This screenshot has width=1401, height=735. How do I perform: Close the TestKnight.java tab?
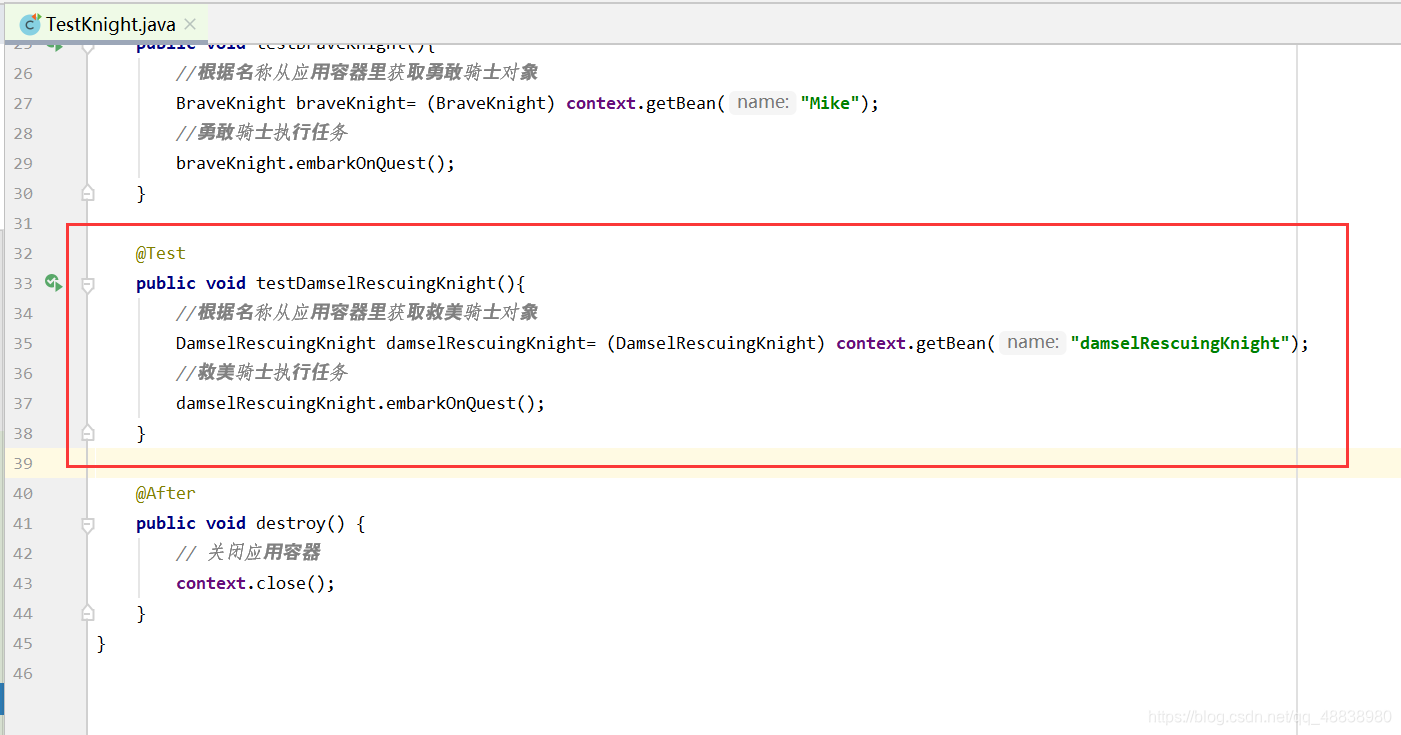point(190,24)
